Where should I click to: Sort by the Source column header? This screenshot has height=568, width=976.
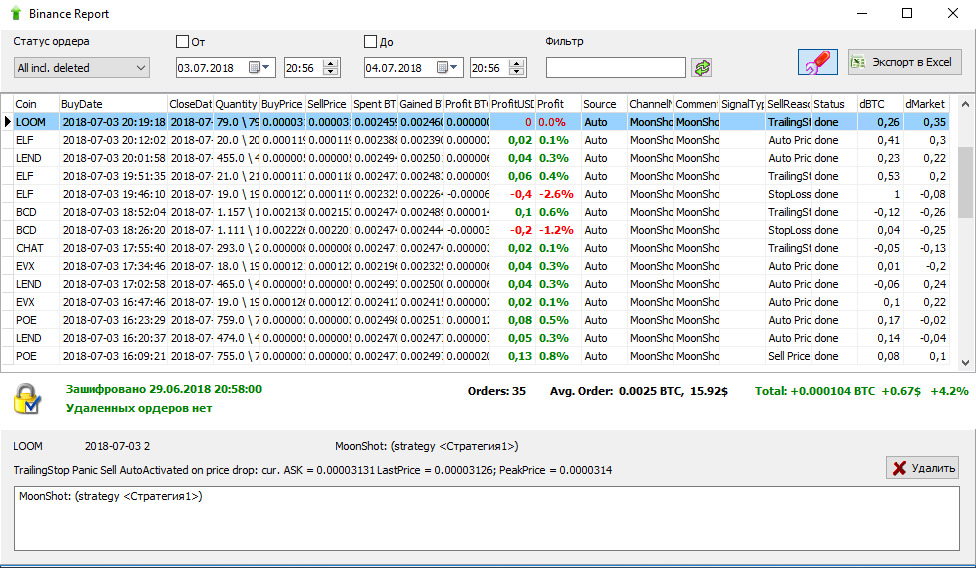point(604,104)
